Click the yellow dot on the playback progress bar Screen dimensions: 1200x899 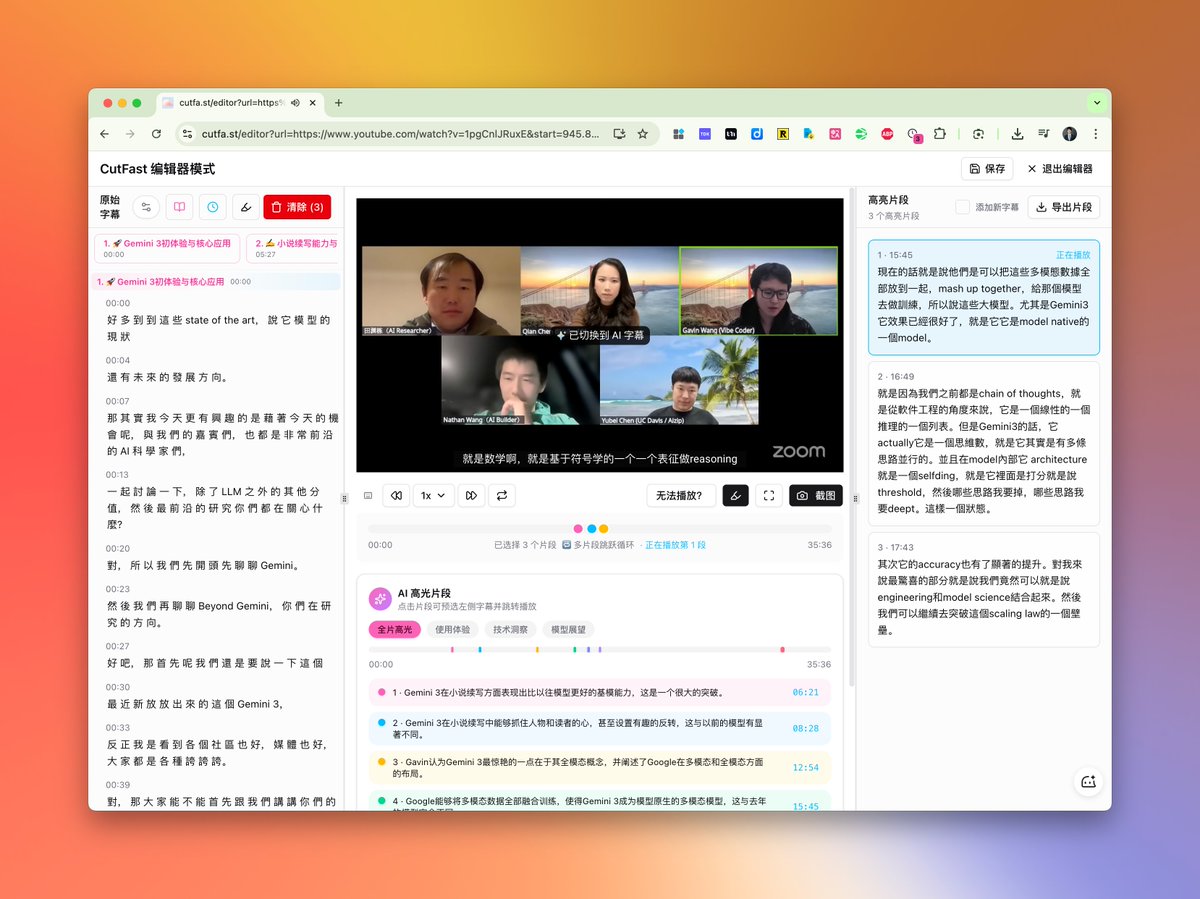coord(603,528)
